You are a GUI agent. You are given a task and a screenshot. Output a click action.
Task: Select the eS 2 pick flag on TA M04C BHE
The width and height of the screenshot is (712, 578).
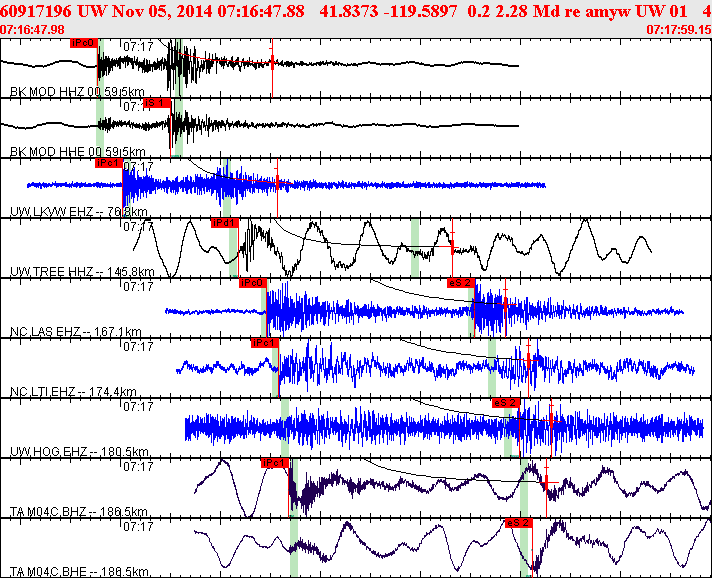tap(519, 523)
